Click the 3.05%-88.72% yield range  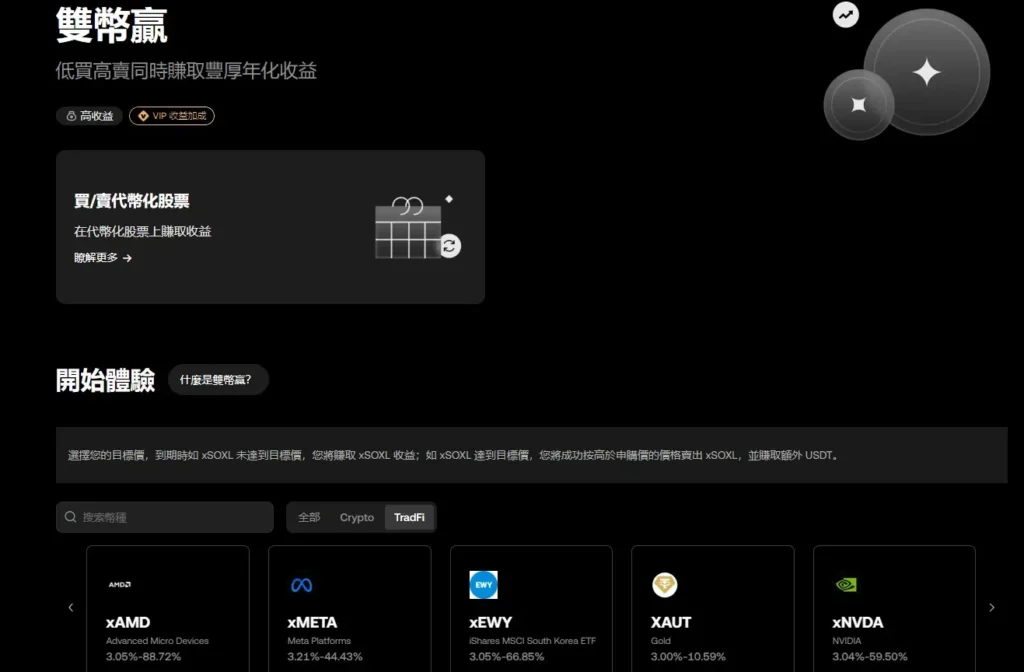[143, 656]
